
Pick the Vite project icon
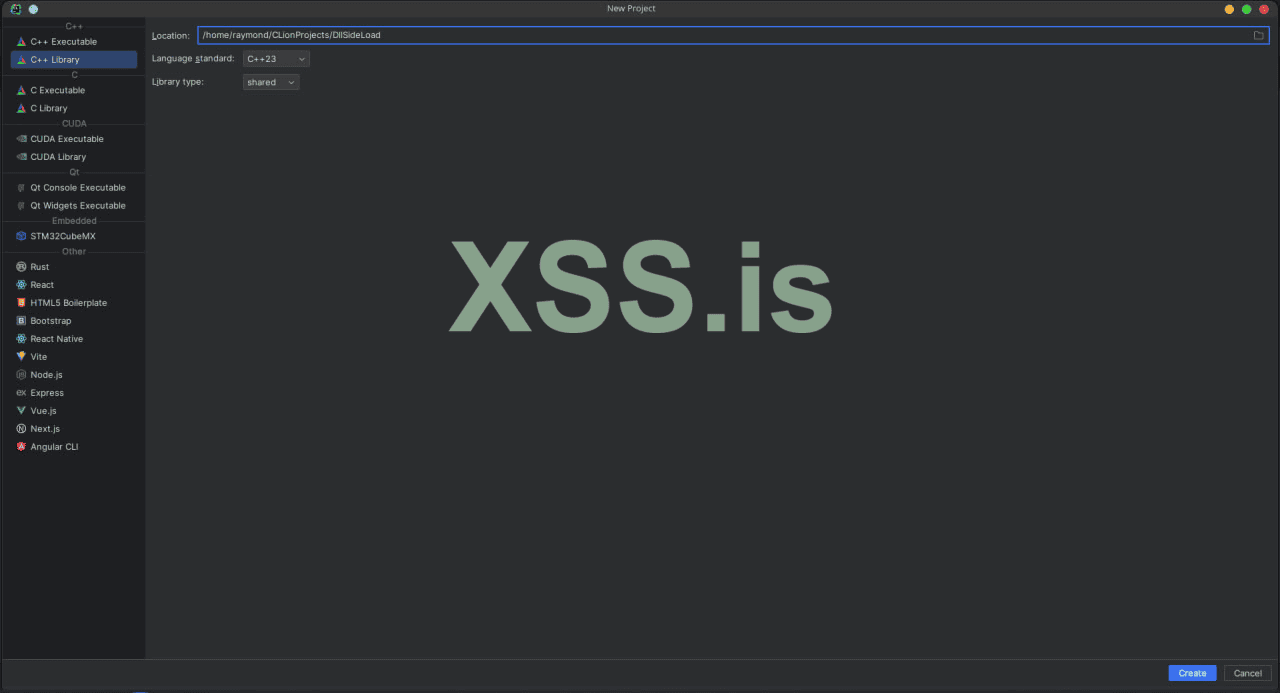(21, 357)
